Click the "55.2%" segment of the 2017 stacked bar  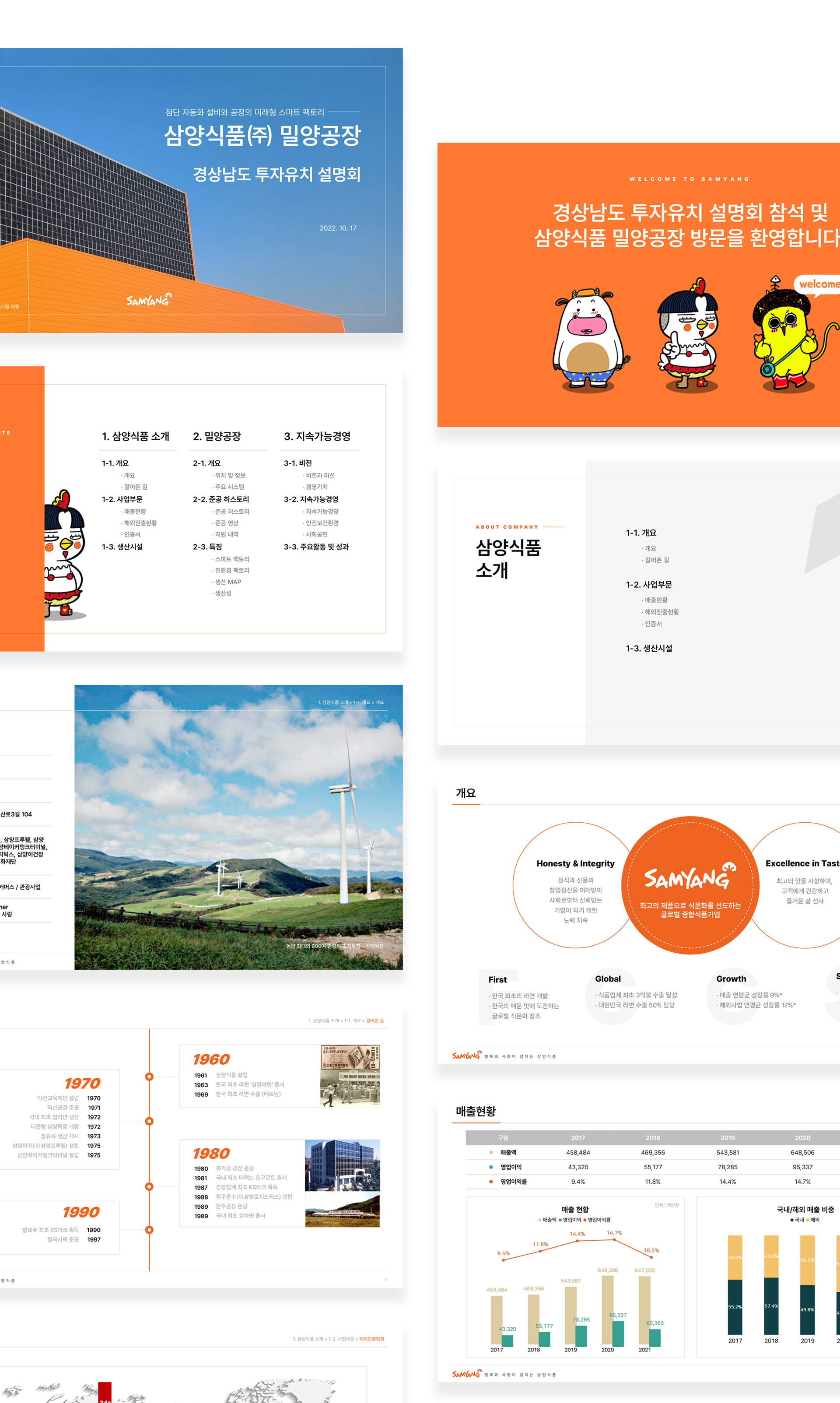(735, 1307)
